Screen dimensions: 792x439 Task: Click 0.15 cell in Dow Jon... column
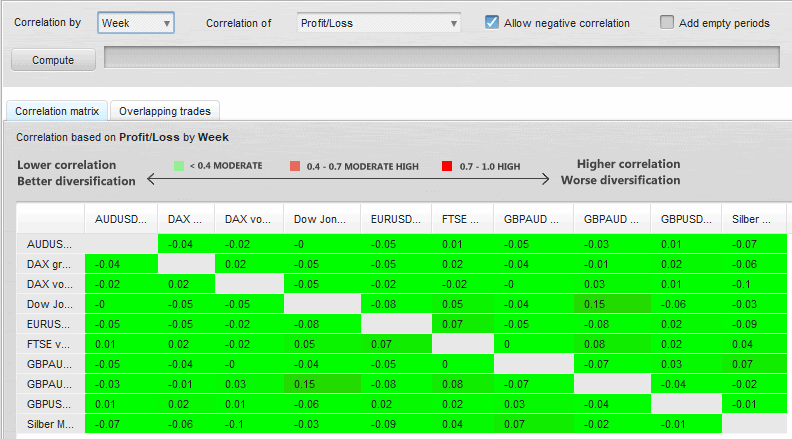tap(322, 384)
